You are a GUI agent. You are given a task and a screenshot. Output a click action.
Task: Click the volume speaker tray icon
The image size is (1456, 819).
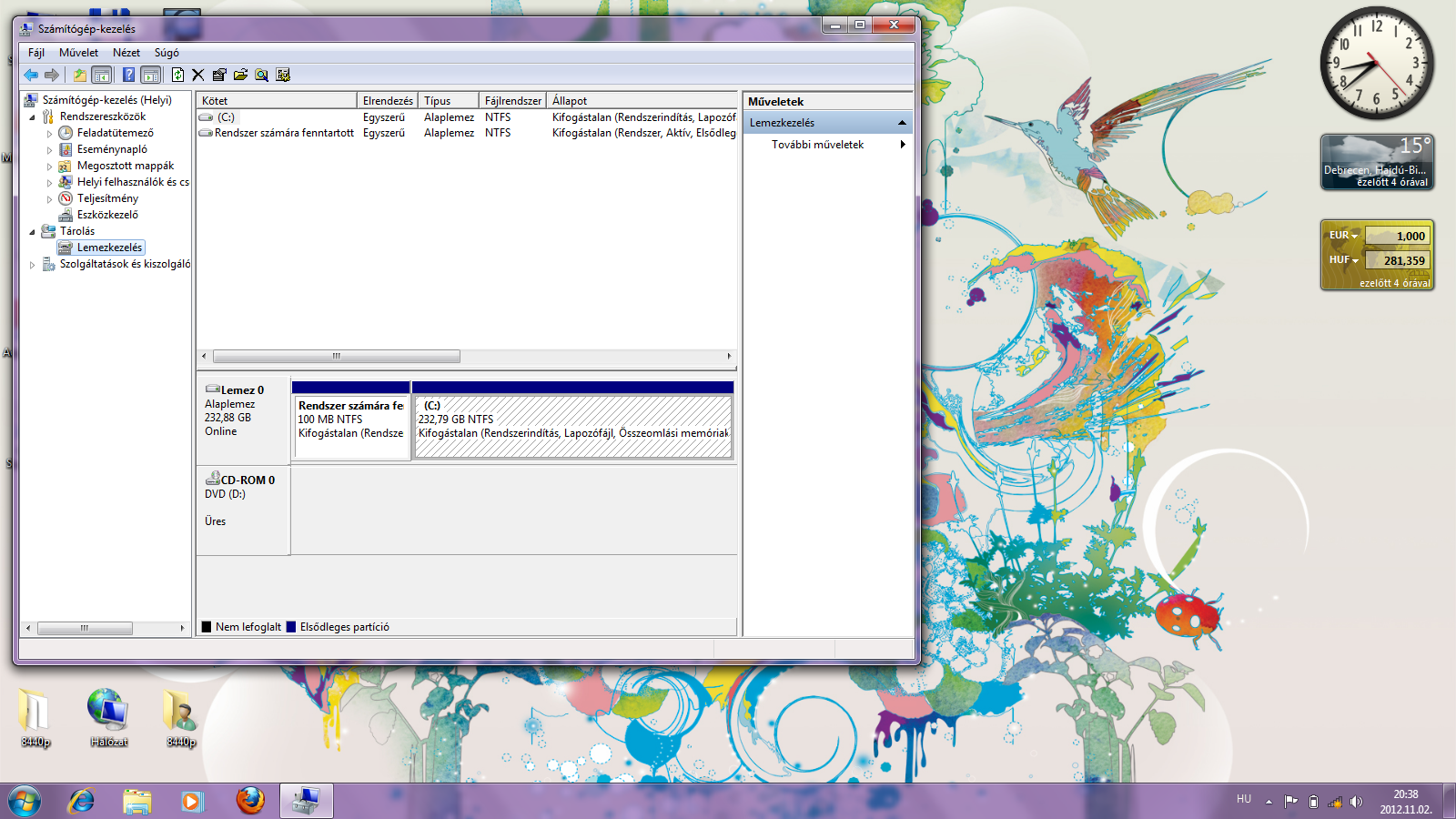1356,802
